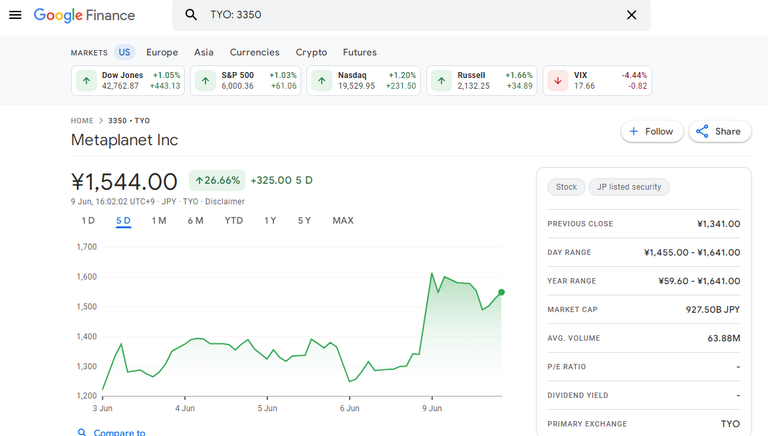The width and height of the screenshot is (768, 436).
Task: Click the Stock tag chip
Action: click(x=566, y=187)
